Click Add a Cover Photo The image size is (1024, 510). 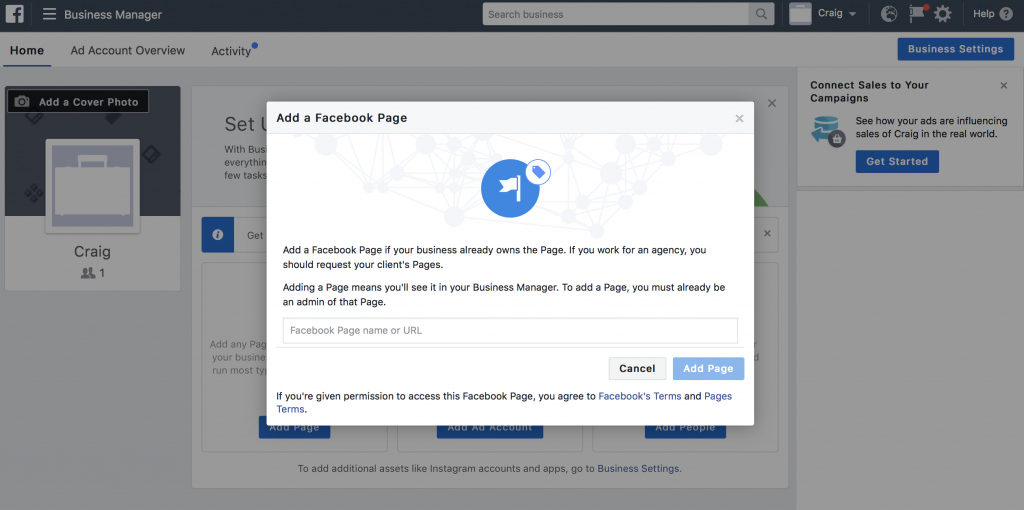[78, 102]
